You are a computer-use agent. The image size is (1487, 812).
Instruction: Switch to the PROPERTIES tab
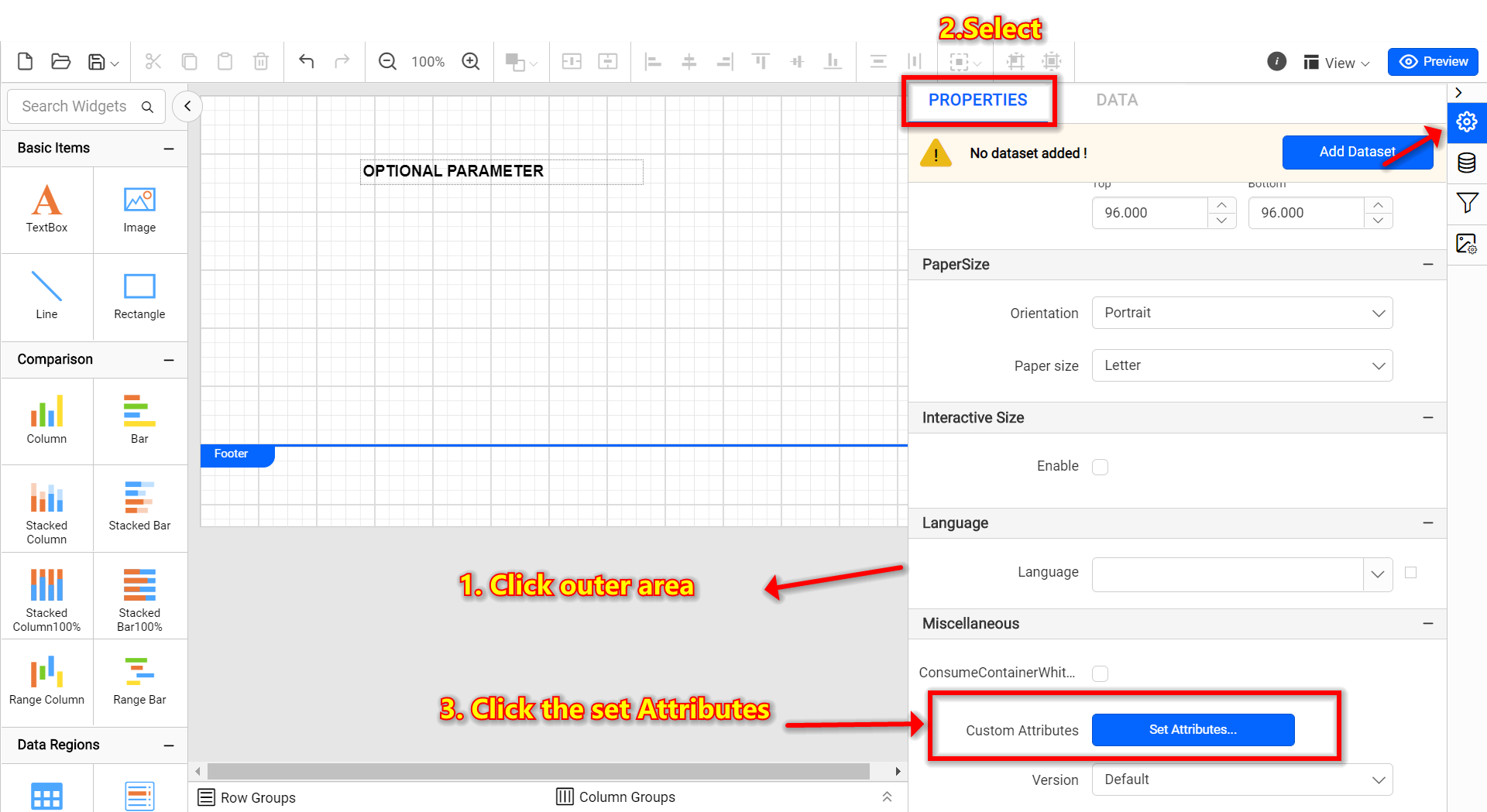978,100
